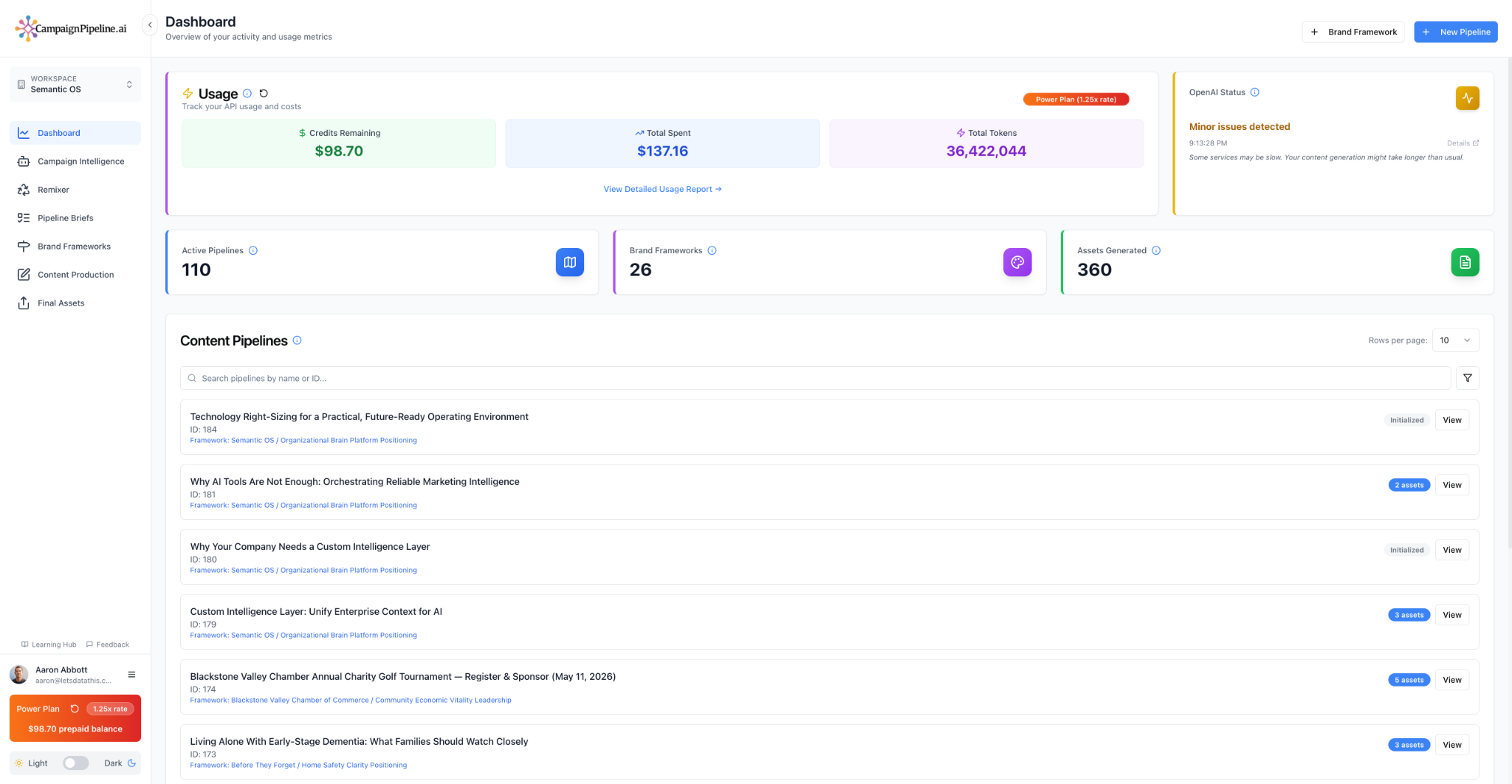Click the Initialized status on pipeline 180
The image size is (1512, 784).
[1406, 550]
